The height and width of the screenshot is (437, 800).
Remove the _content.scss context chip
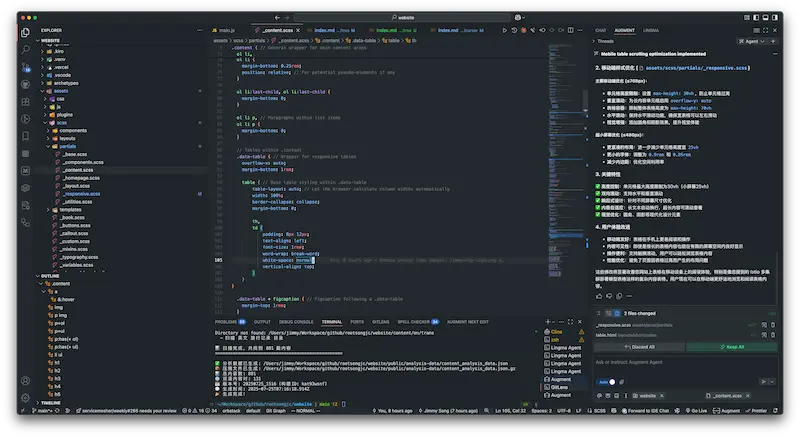coord(748,396)
